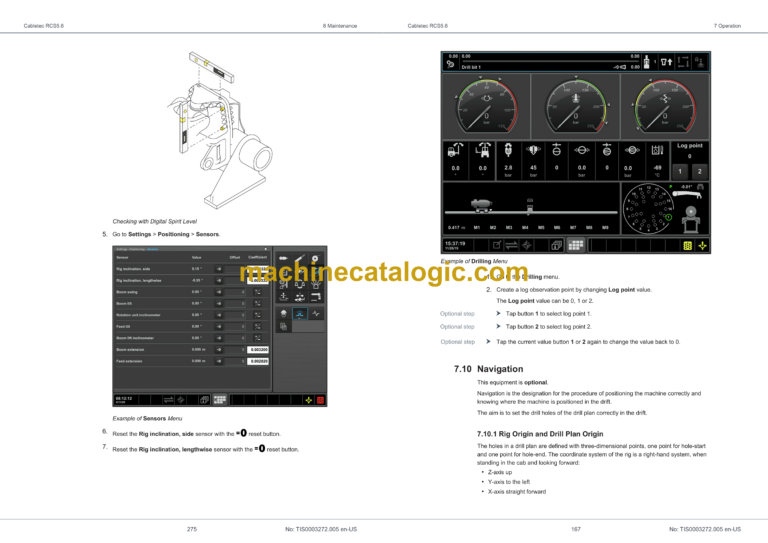The height and width of the screenshot is (543, 768).
Task: Reset the Rotation unit inclinometer sensor
Action: click(219, 315)
